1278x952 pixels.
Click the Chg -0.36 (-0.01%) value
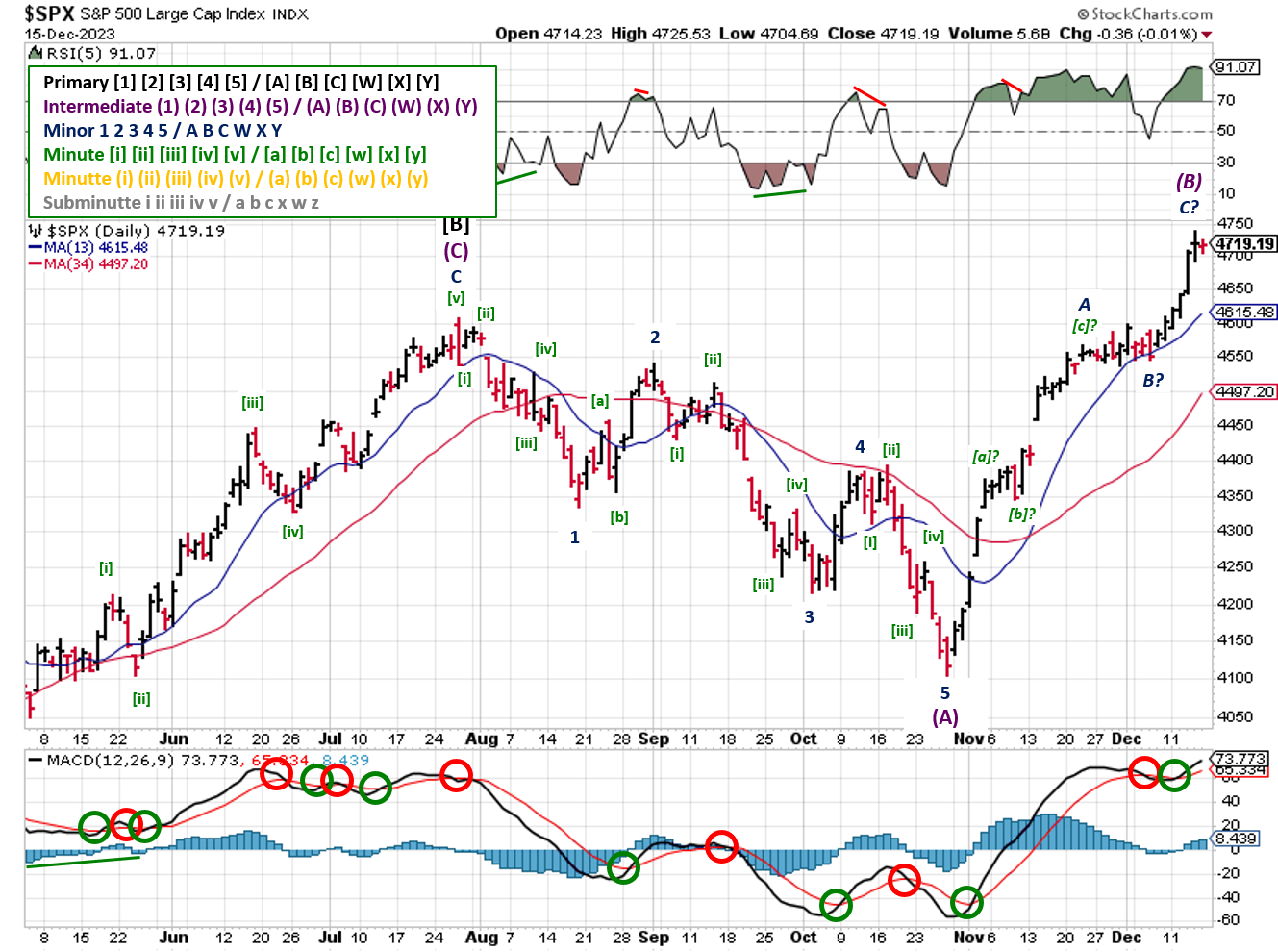(1128, 34)
